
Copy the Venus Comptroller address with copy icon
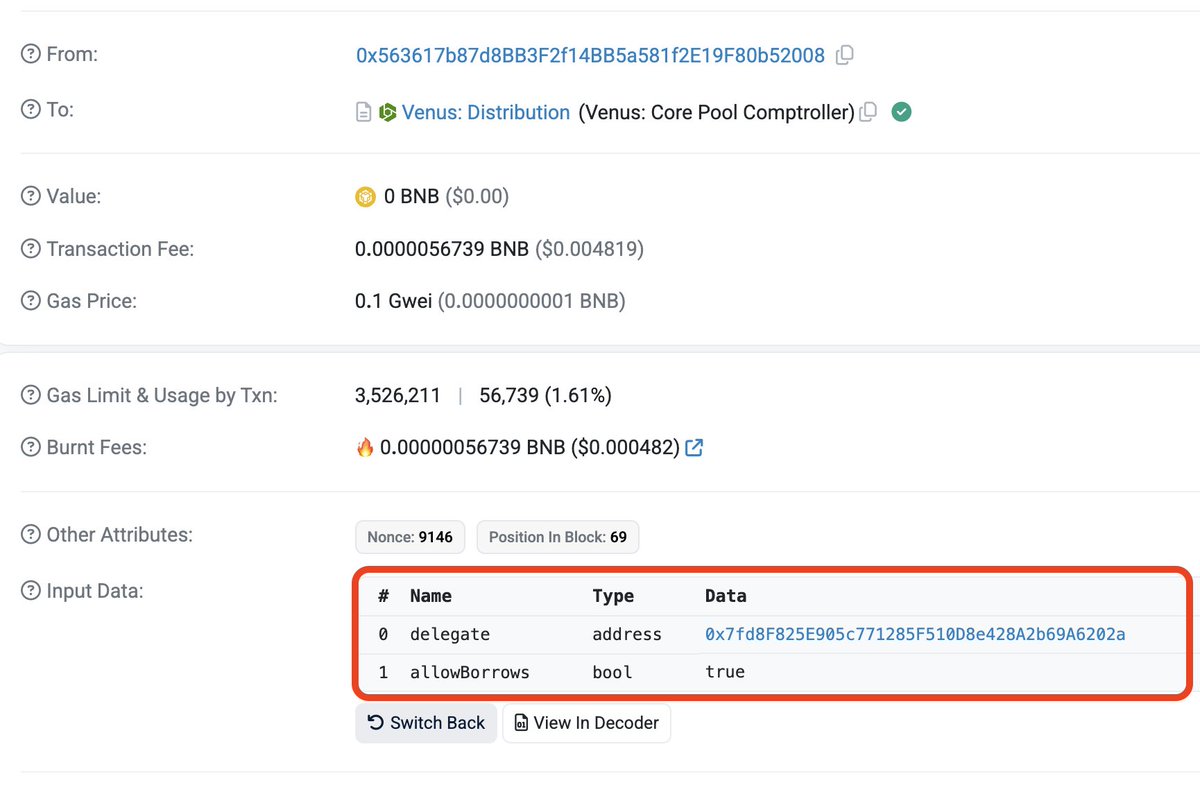[x=868, y=112]
